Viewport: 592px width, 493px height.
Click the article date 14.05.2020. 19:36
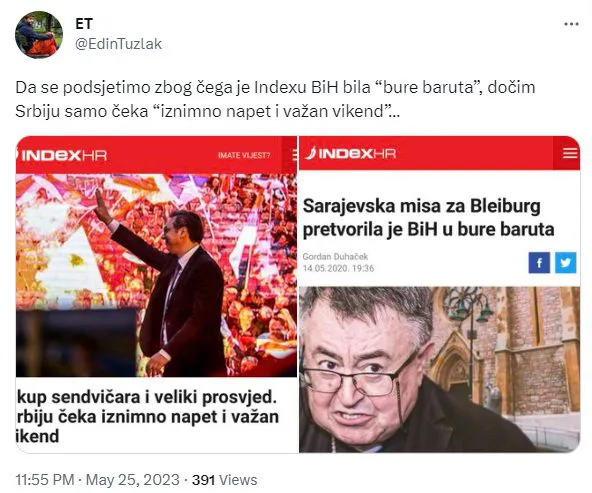pos(338,268)
